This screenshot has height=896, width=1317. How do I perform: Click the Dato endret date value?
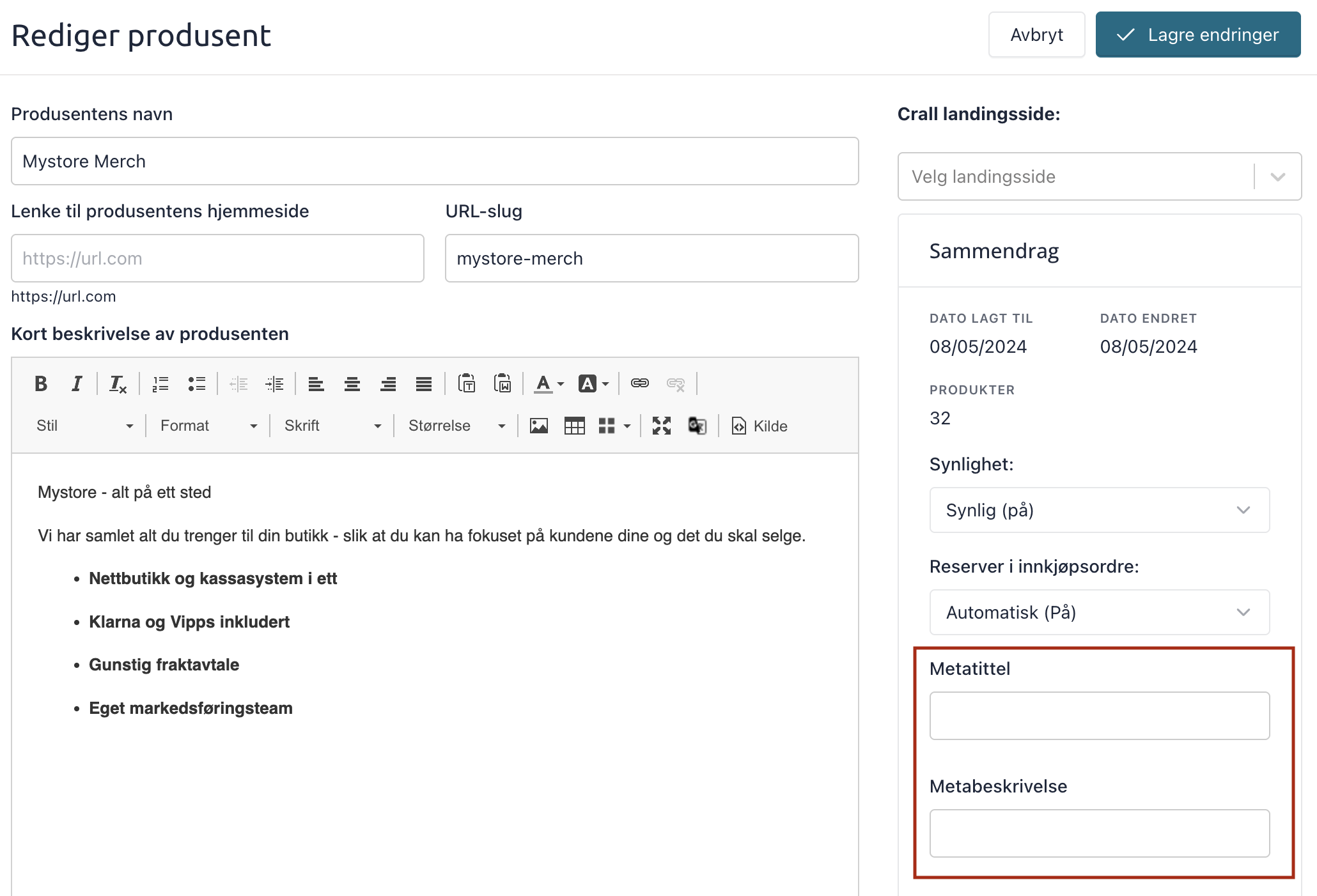point(1149,346)
